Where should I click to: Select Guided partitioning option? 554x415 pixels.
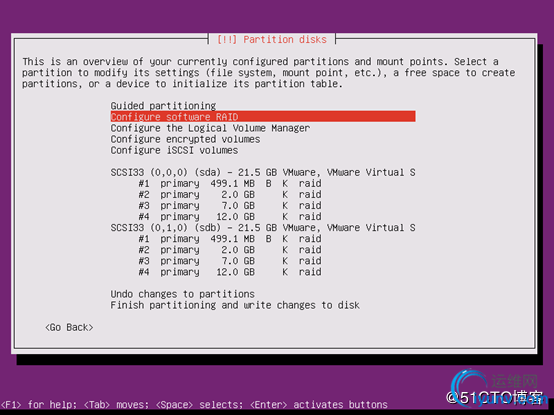pos(163,106)
